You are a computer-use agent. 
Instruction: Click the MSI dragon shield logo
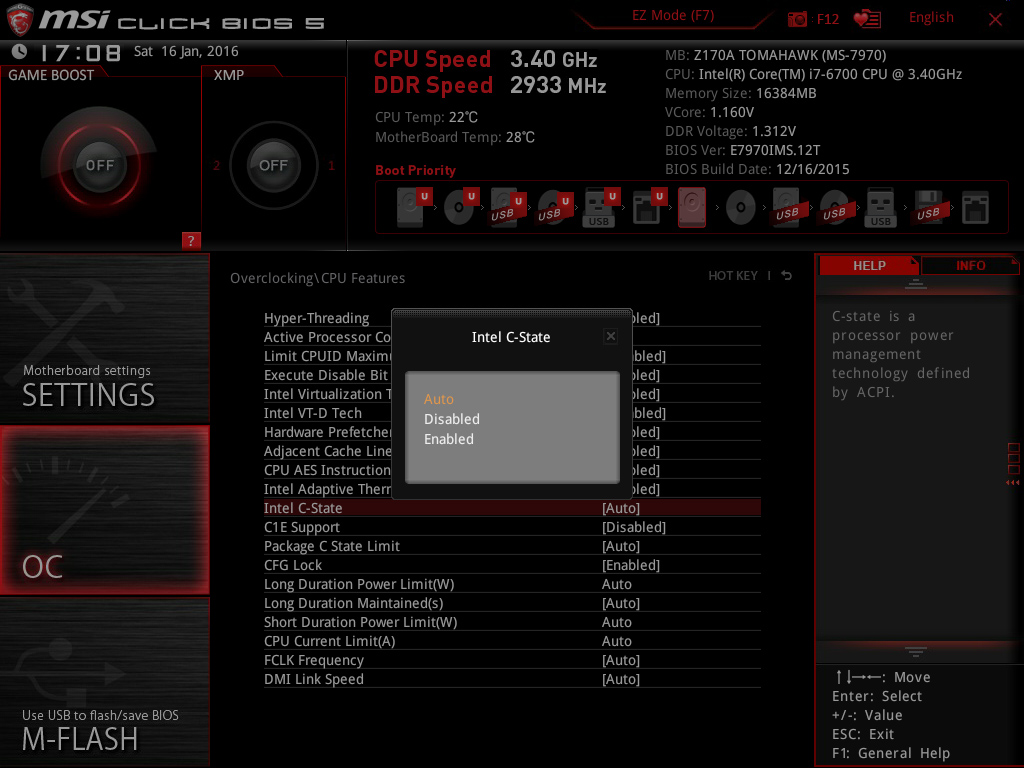(20, 20)
